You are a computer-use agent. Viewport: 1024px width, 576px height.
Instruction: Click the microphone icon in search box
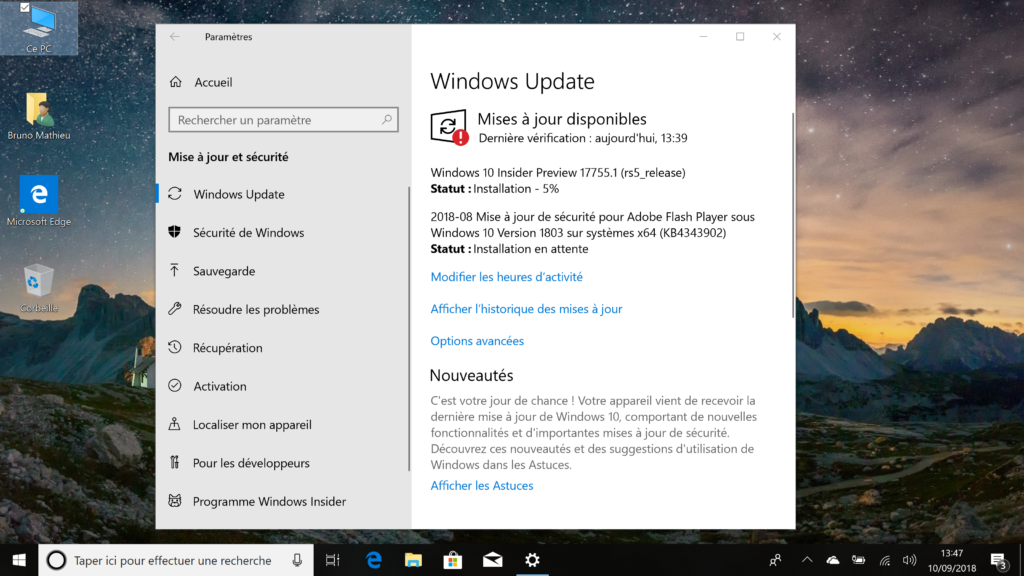[297, 560]
